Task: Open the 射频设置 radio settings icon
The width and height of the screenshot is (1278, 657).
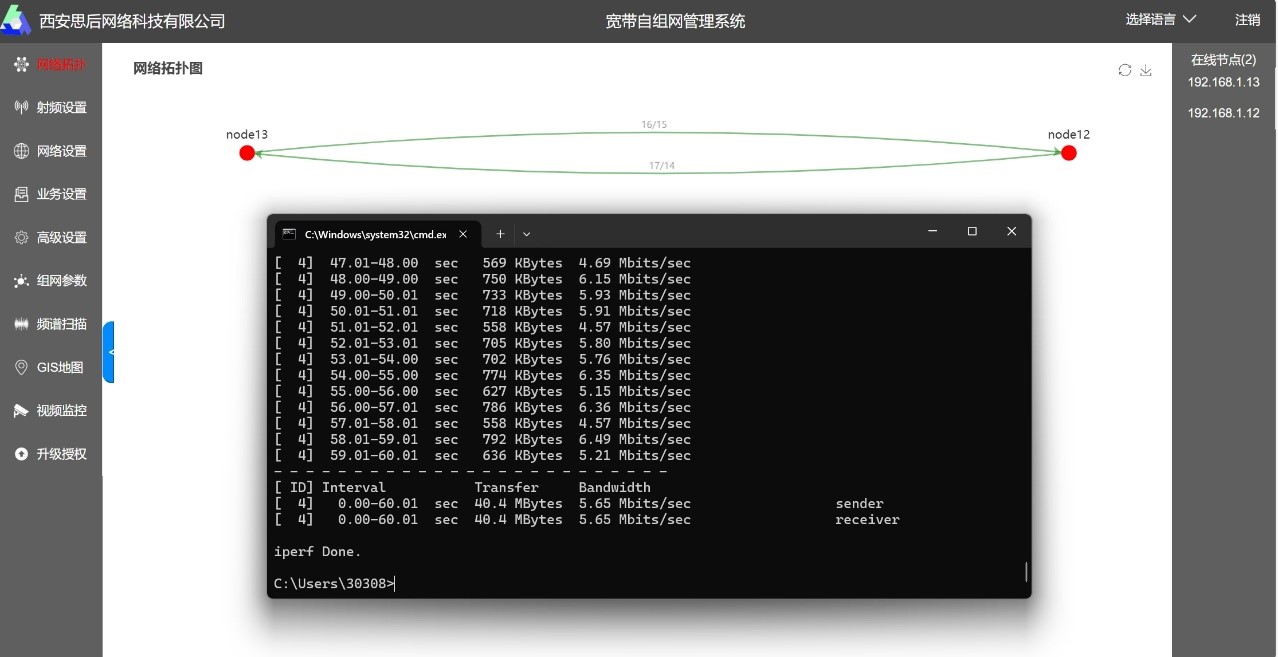Action: pos(21,107)
